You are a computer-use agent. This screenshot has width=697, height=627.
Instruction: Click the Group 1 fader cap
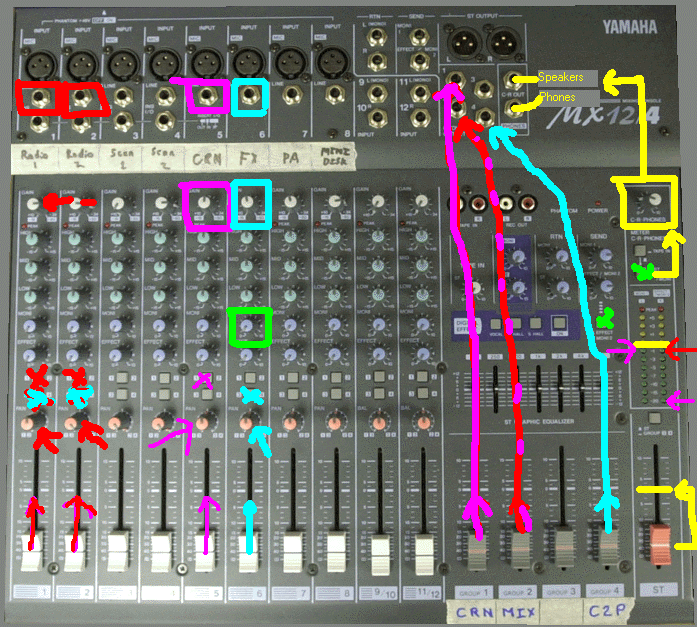click(475, 549)
